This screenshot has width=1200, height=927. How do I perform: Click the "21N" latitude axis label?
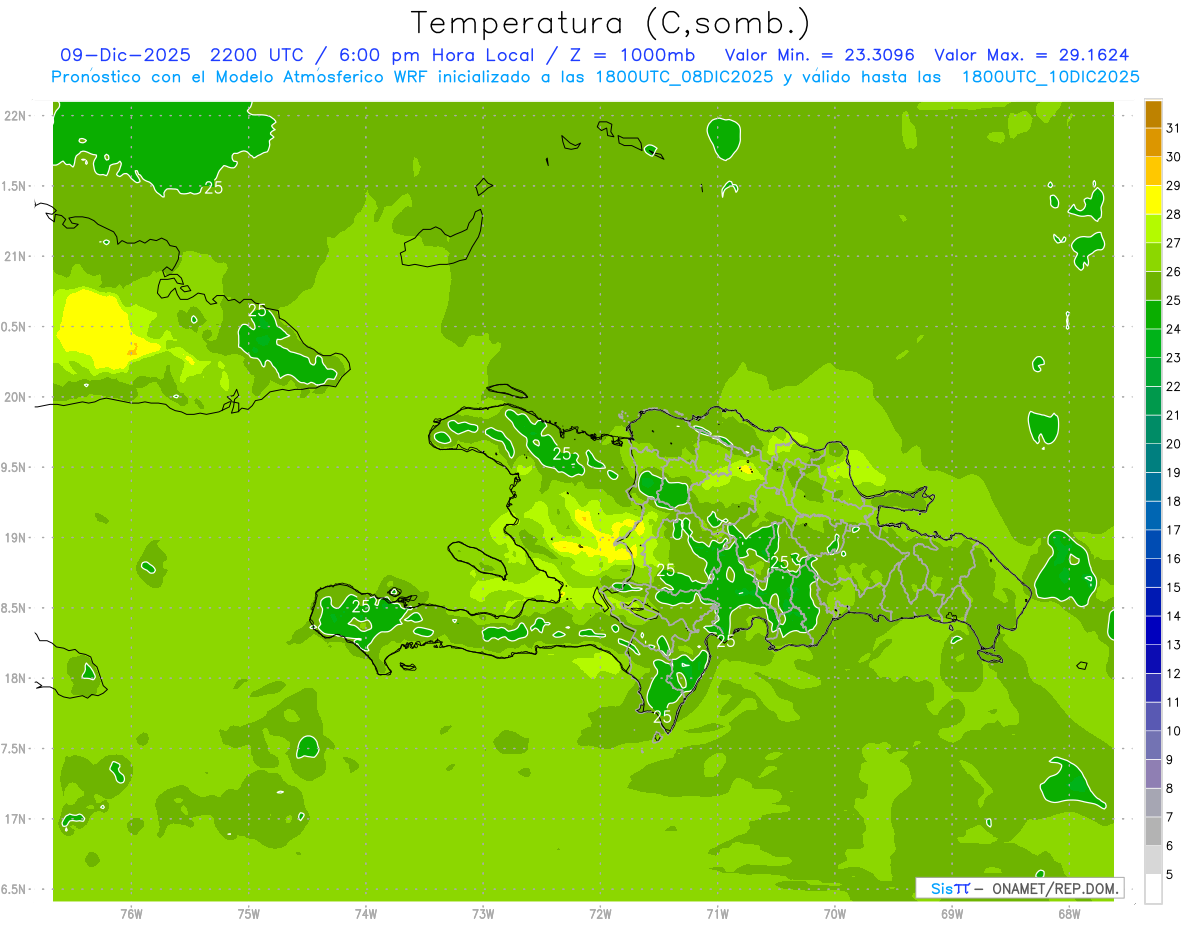click(x=14, y=256)
